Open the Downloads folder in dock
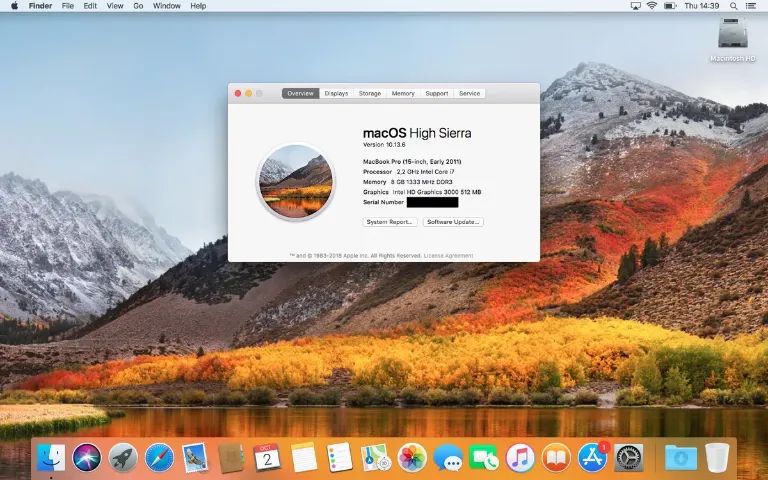This screenshot has width=768, height=480. [681, 457]
